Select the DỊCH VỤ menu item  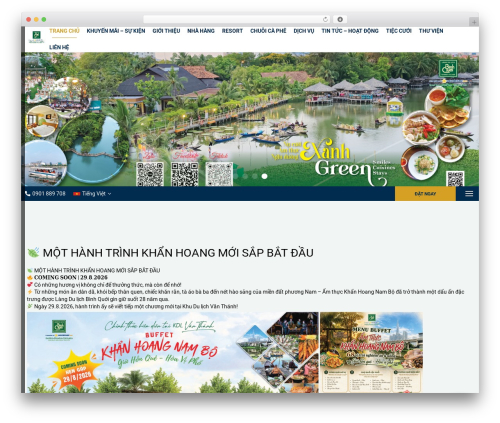pyautogui.click(x=304, y=31)
